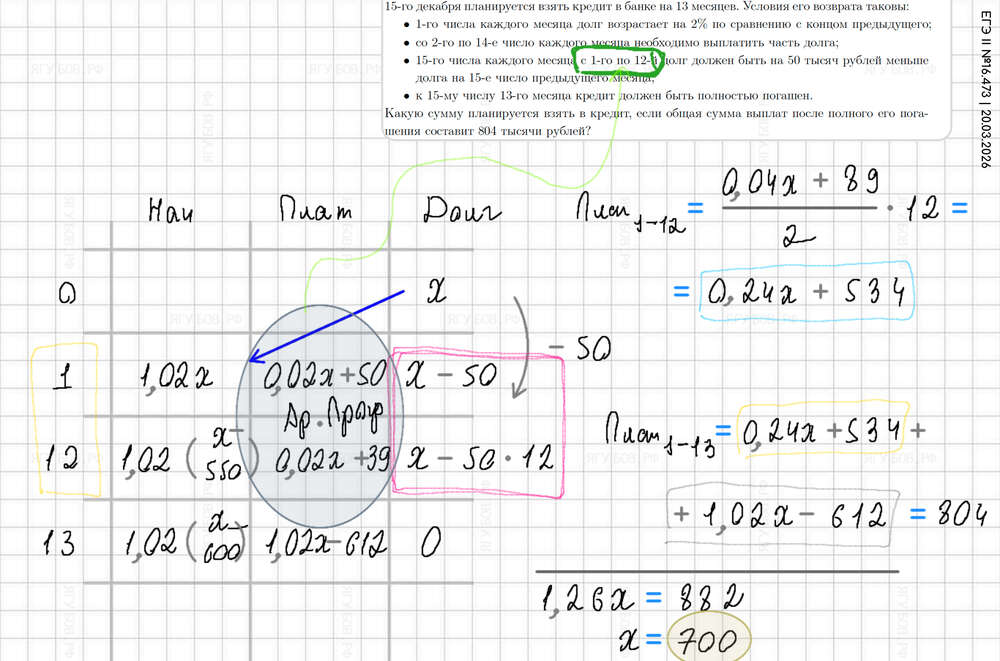Select the cyan-boxed expression 0,24x + 534
Screen dimensions: 1000x661
(x=806, y=293)
